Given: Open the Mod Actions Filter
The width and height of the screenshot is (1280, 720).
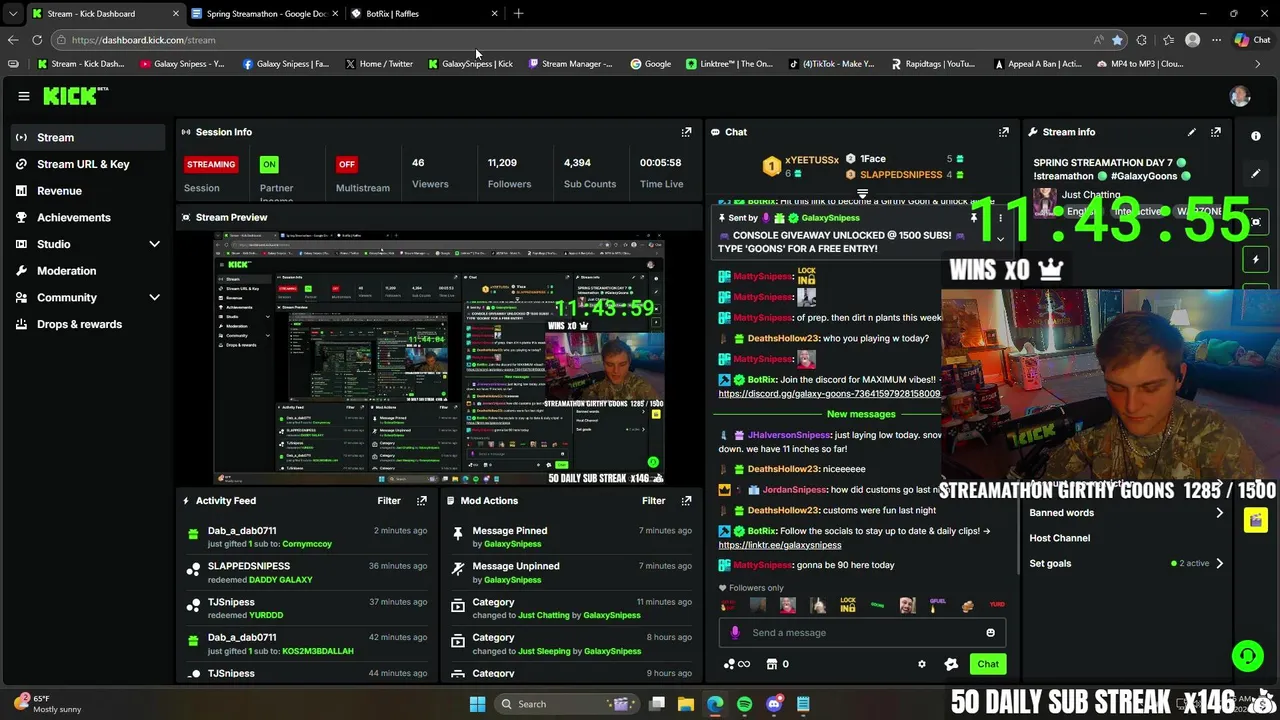Looking at the screenshot, I should coord(653,501).
